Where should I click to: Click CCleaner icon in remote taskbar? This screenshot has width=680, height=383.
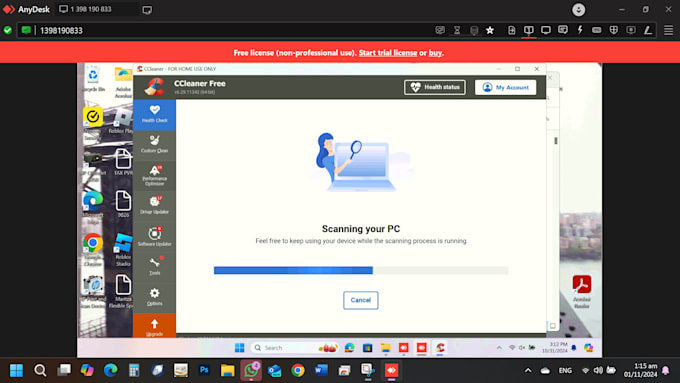(x=440, y=347)
